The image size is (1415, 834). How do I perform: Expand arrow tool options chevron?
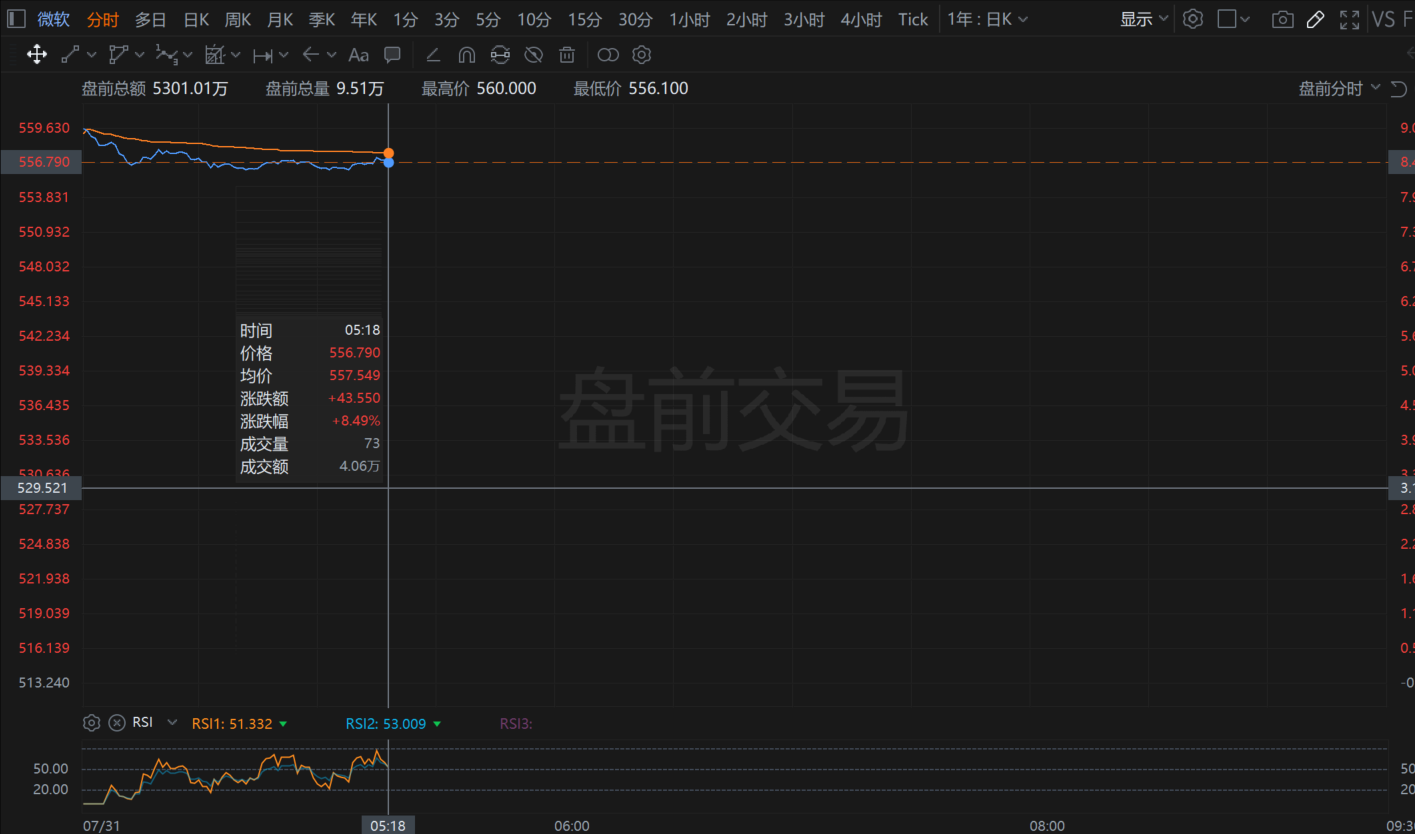pyautogui.click(x=331, y=55)
